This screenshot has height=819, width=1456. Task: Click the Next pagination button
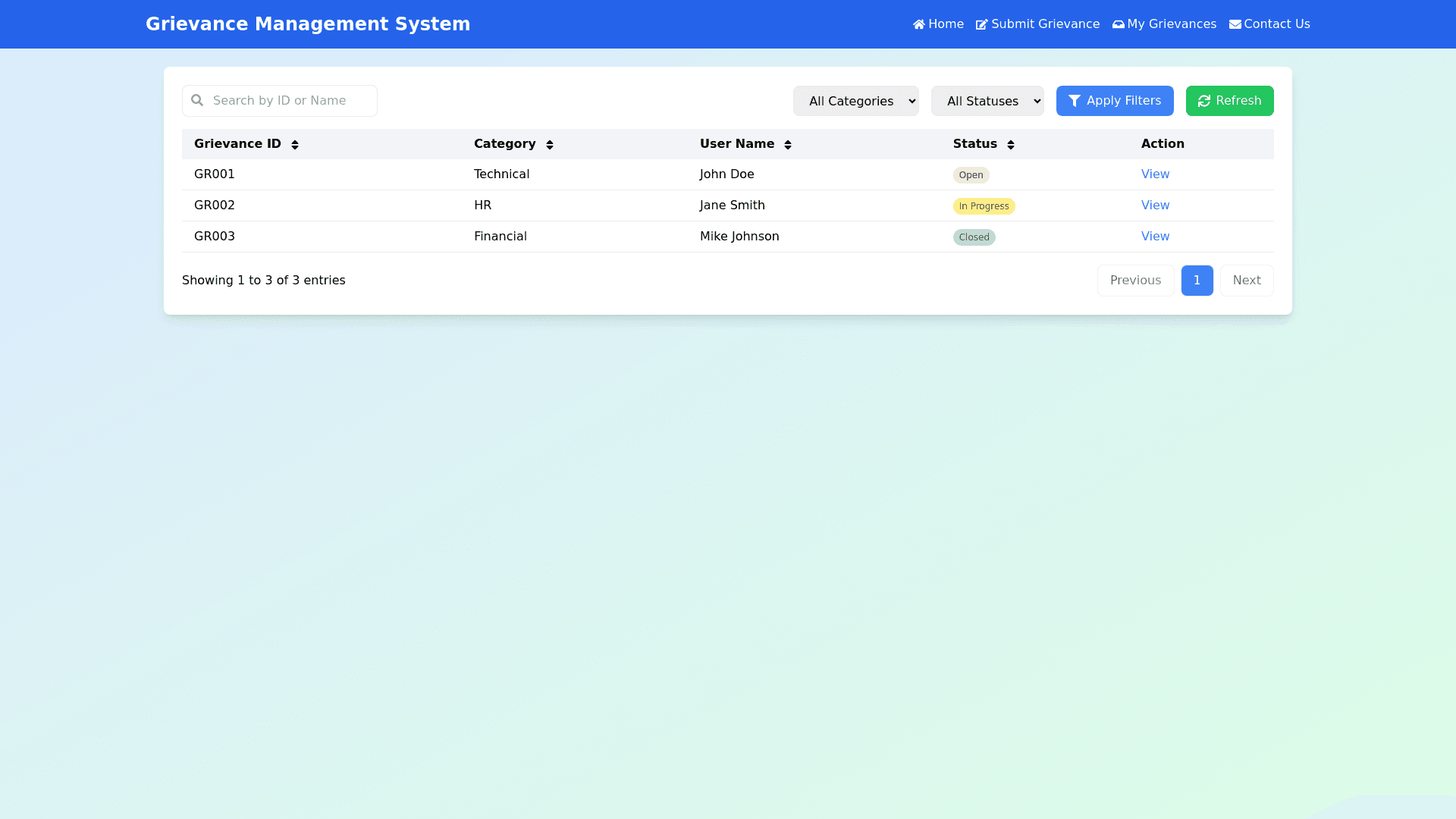(1246, 281)
